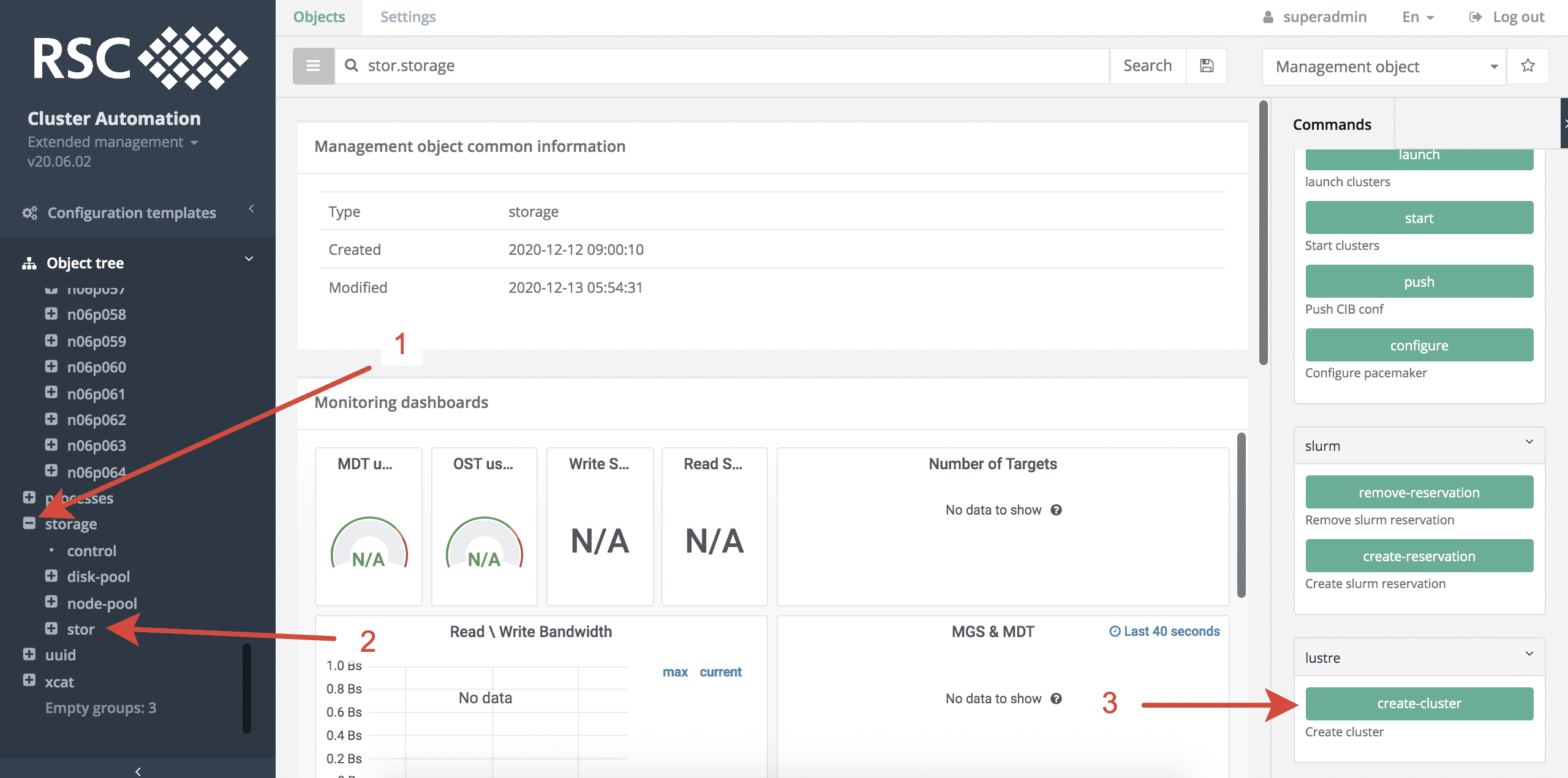This screenshot has height=778, width=1568.
Task: Switch to the Settings tab
Action: 407,17
